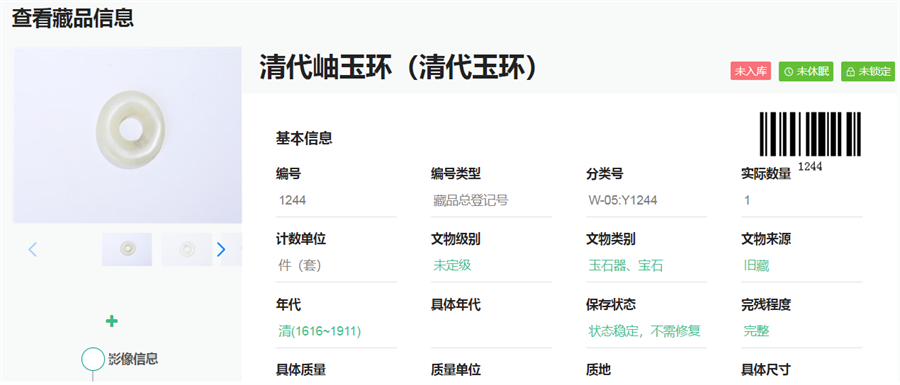Click the 质量单位 field label

[x=456, y=370]
